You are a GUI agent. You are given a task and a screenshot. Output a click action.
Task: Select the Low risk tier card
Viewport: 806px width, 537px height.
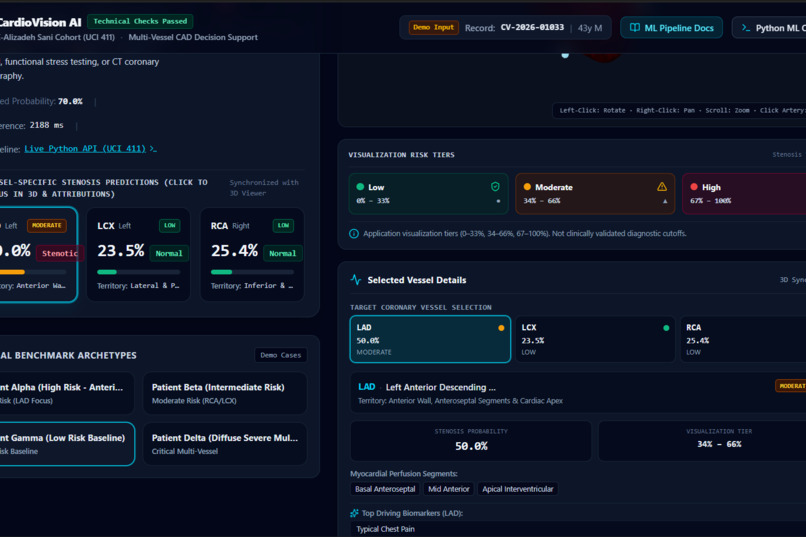[428, 194]
